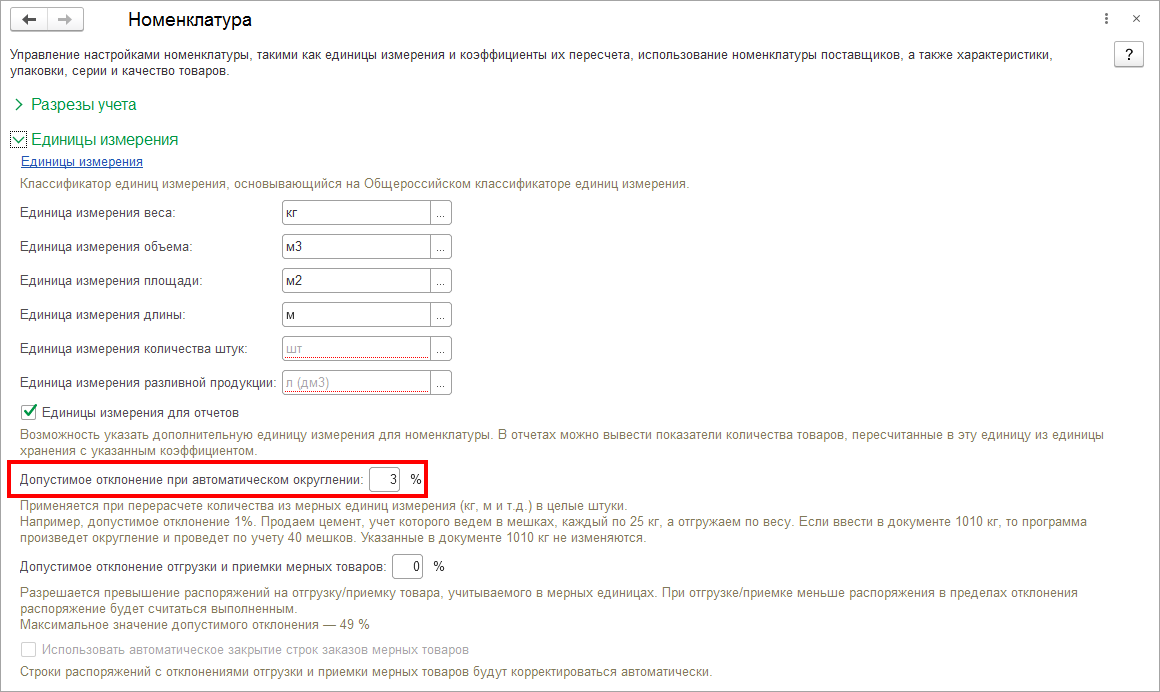Open selection for weight unit field

[441, 213]
